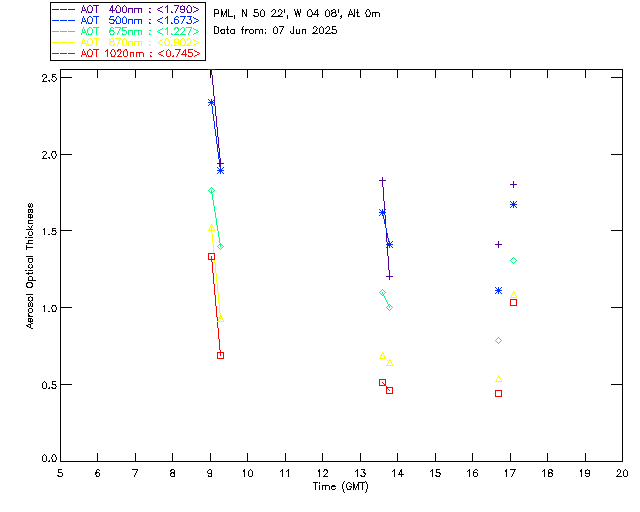
Task: Click the x-axis tick label 15
Action: (x=435, y=473)
